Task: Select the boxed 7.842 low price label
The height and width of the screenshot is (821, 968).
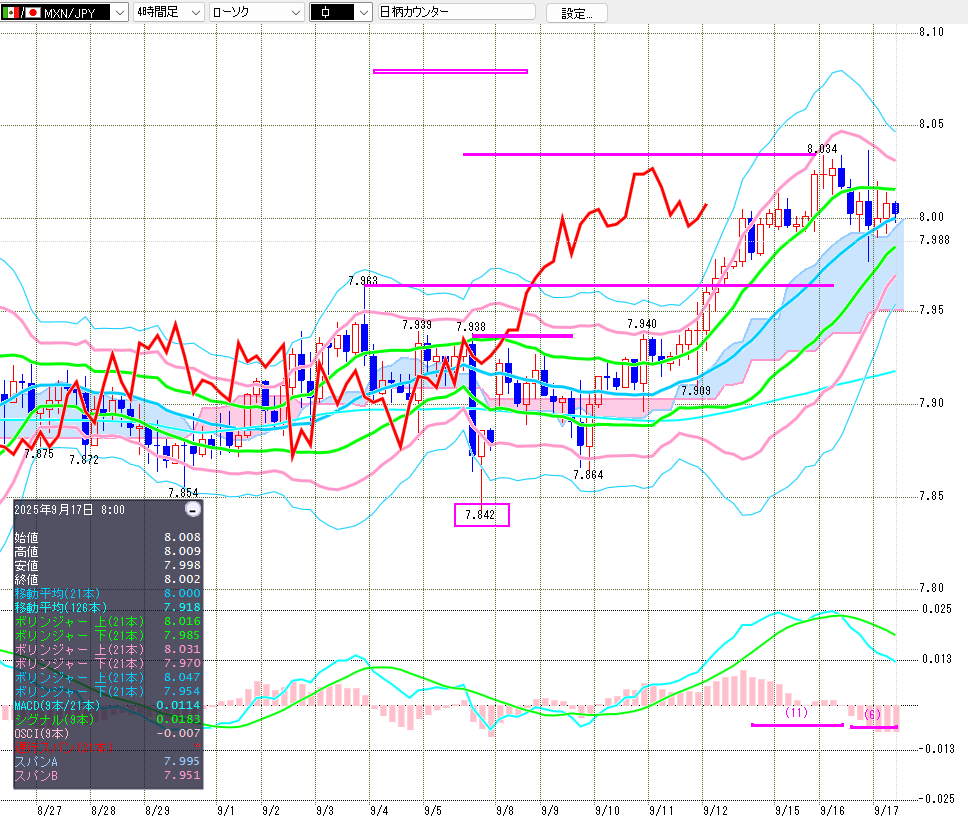Action: [482, 515]
